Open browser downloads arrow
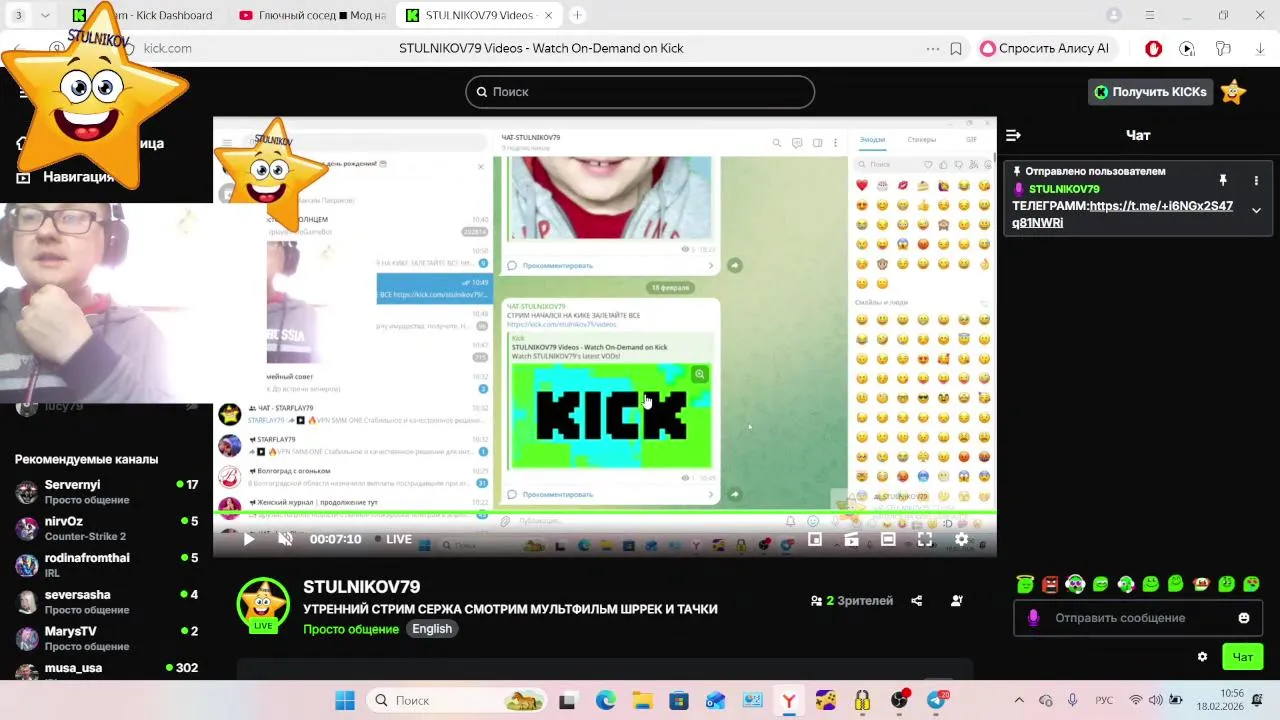This screenshot has width=1280, height=720. coord(1259,48)
